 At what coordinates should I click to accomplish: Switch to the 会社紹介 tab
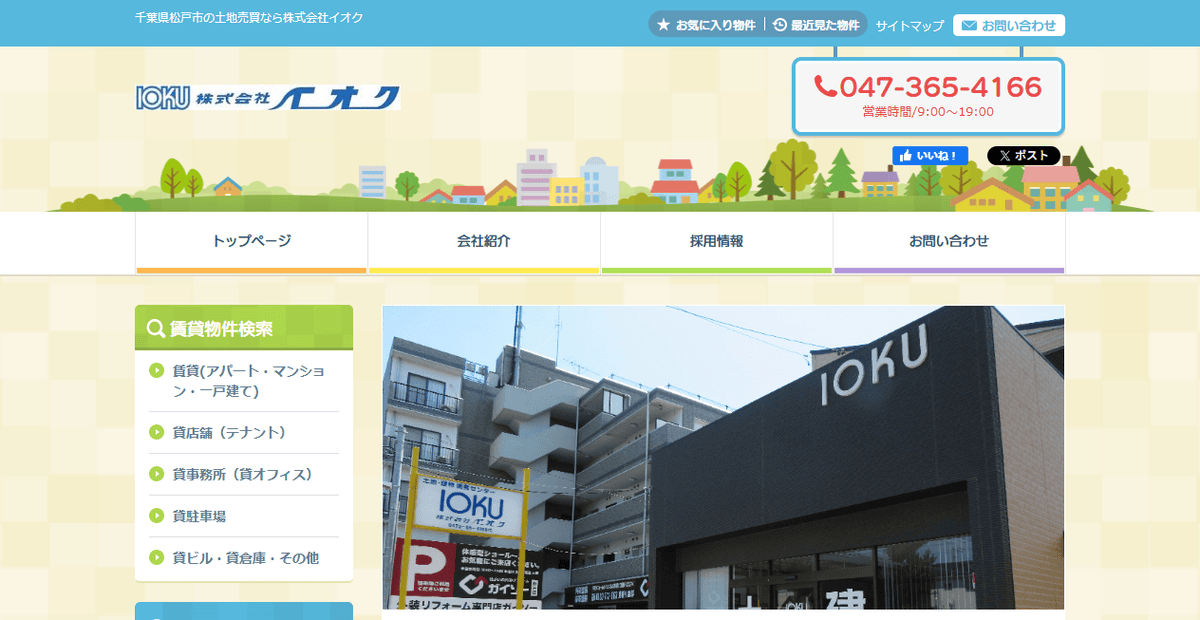click(x=483, y=240)
